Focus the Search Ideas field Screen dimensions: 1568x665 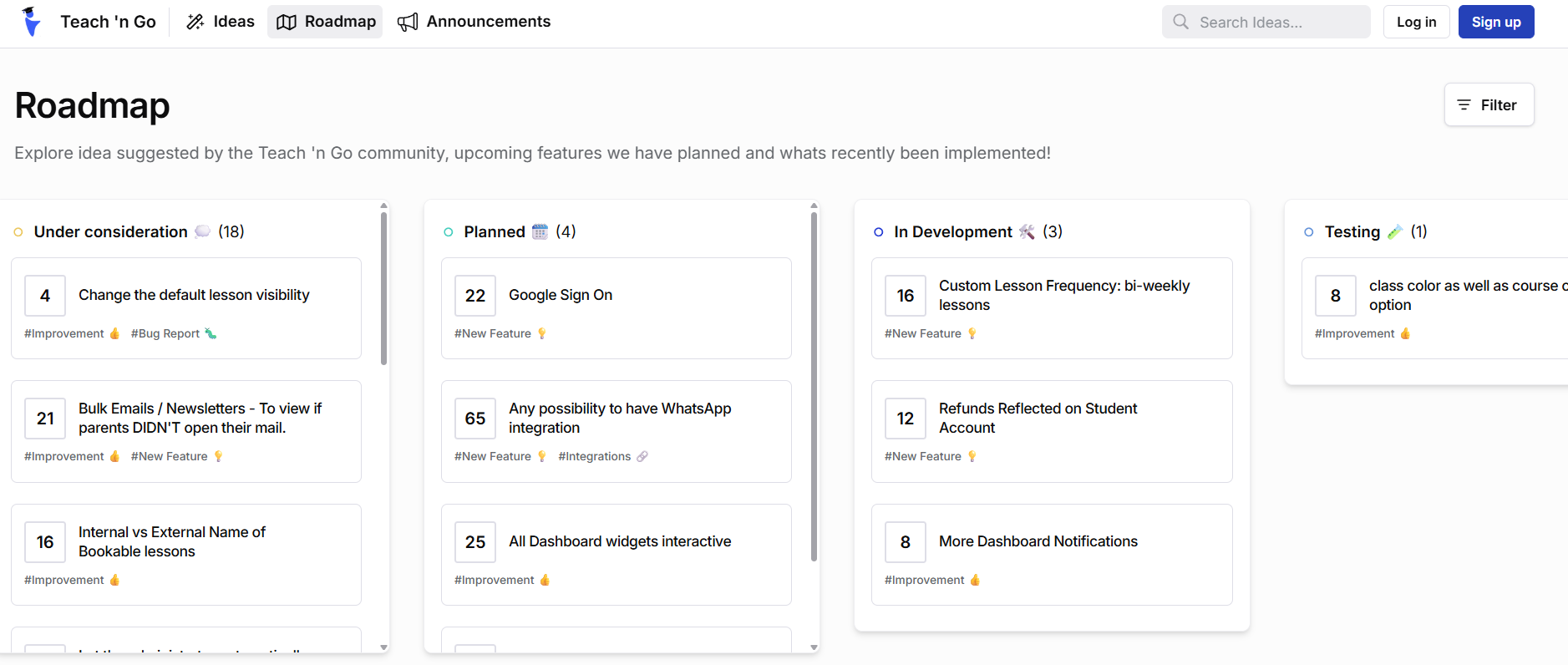(1266, 22)
